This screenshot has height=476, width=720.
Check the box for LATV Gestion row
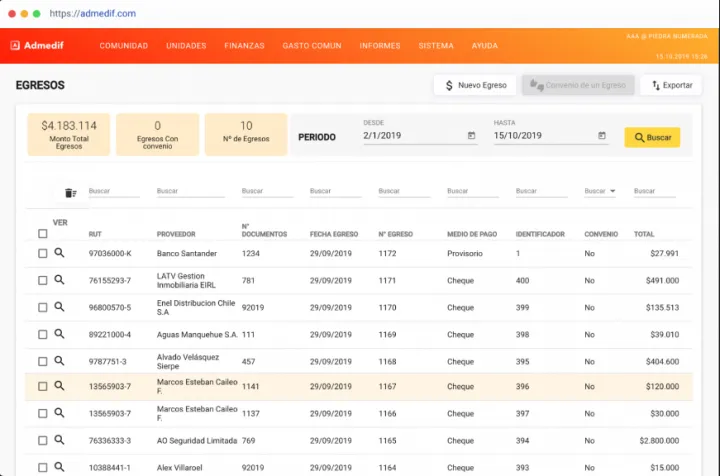tap(42, 281)
